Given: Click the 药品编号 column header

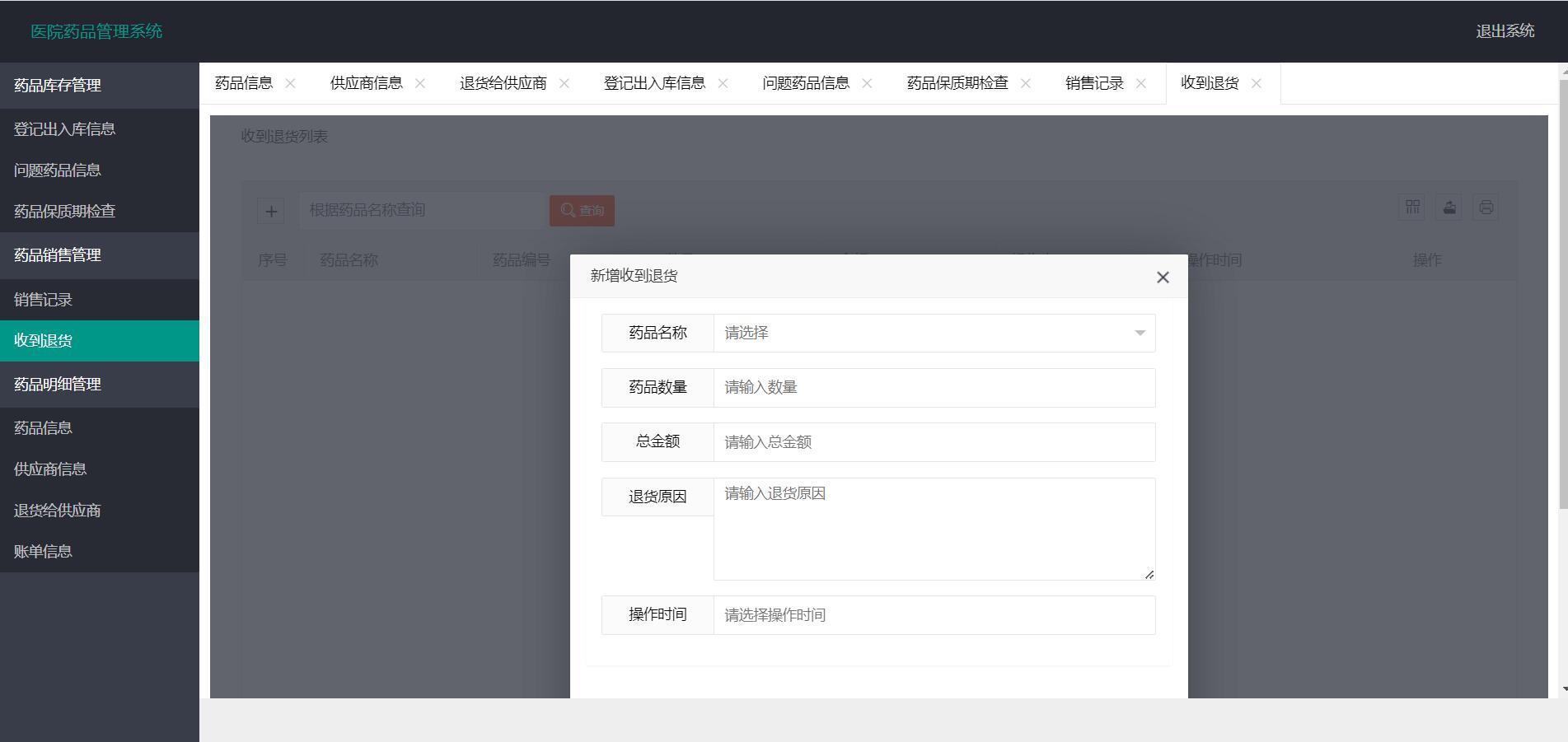Looking at the screenshot, I should click(x=521, y=260).
